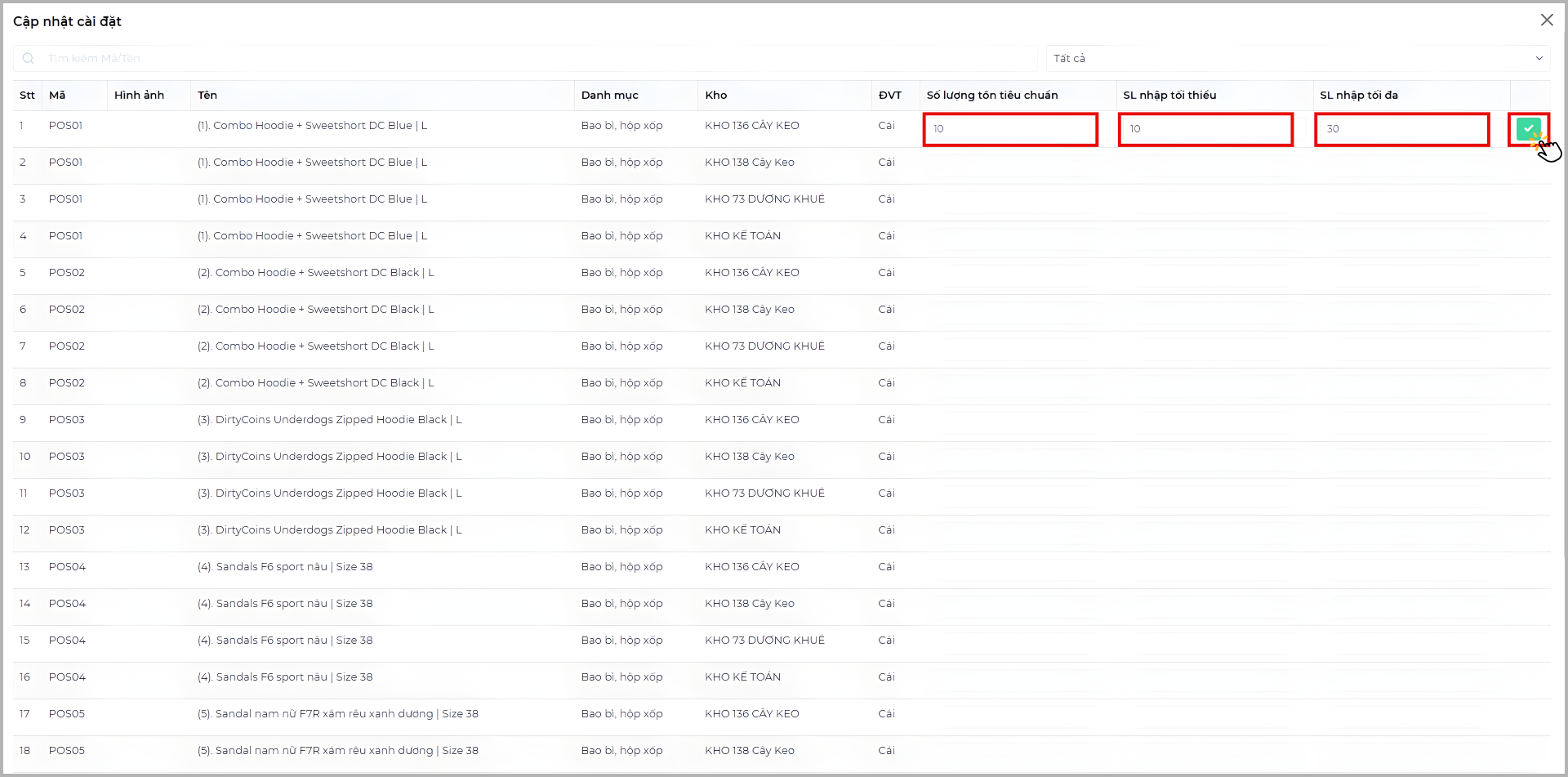Select the Kho column header
This screenshot has width=1568, height=777.
[716, 95]
